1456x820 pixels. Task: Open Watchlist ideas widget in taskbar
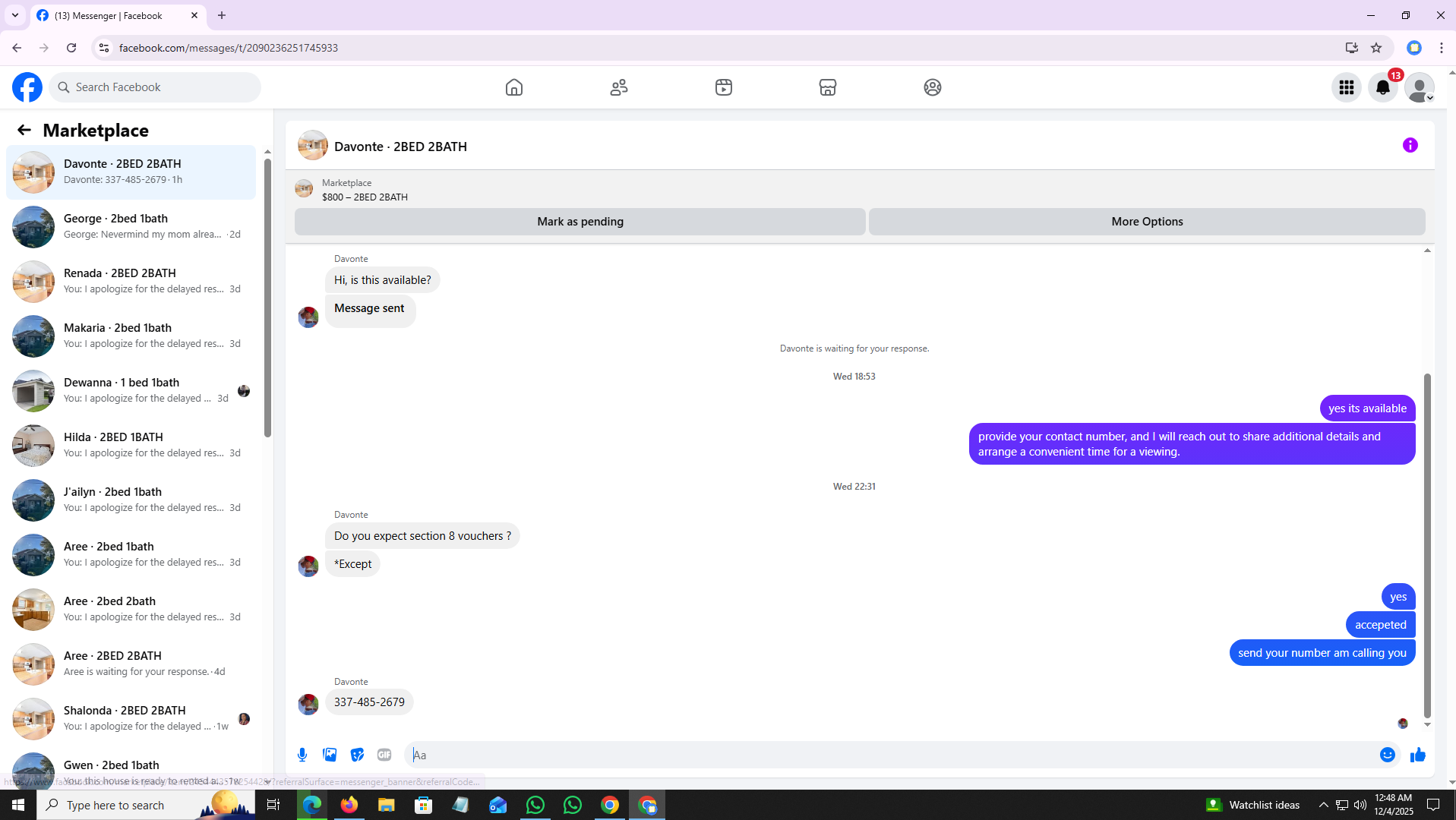pos(1252,805)
